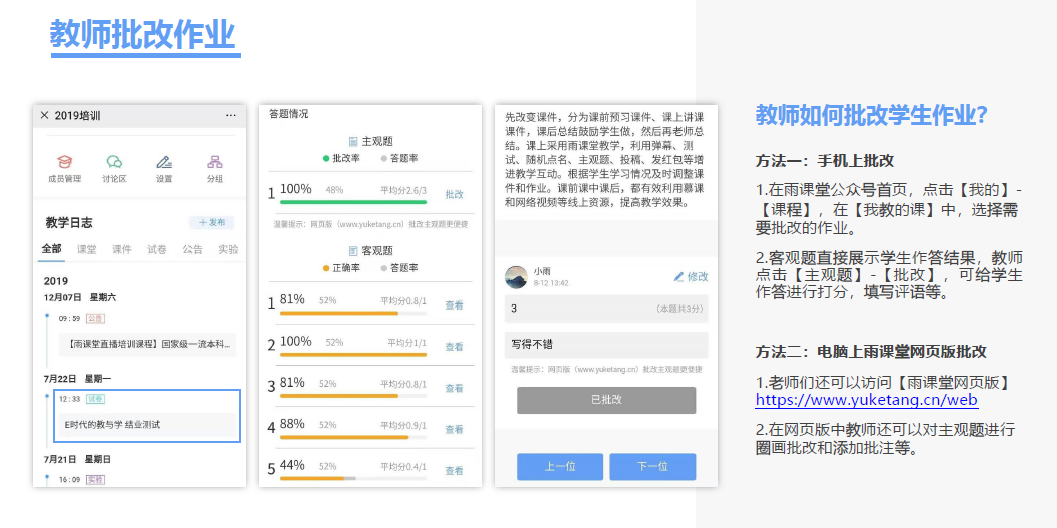This screenshot has width=1057, height=528.
Task: Click the 44% accuracy progress bar
Action: point(353,479)
